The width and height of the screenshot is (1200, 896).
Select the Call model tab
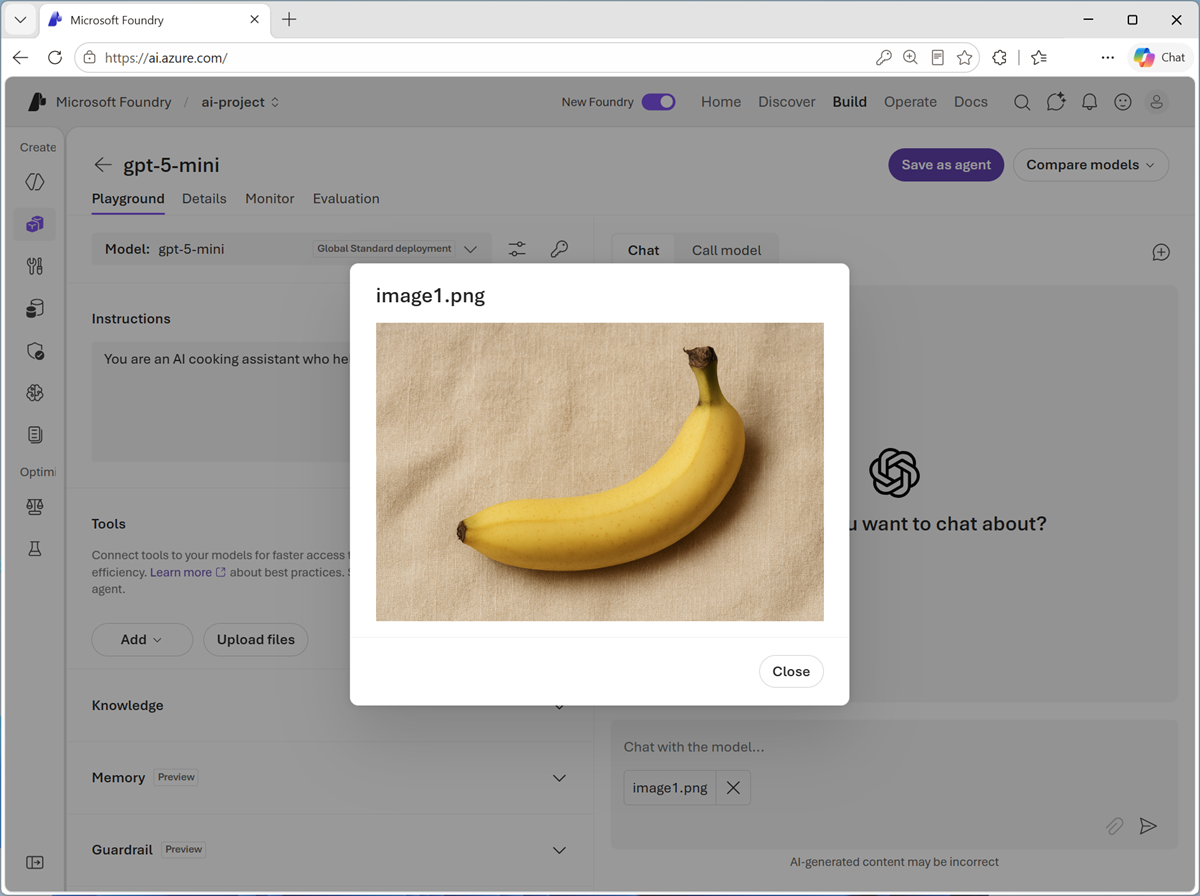point(726,250)
